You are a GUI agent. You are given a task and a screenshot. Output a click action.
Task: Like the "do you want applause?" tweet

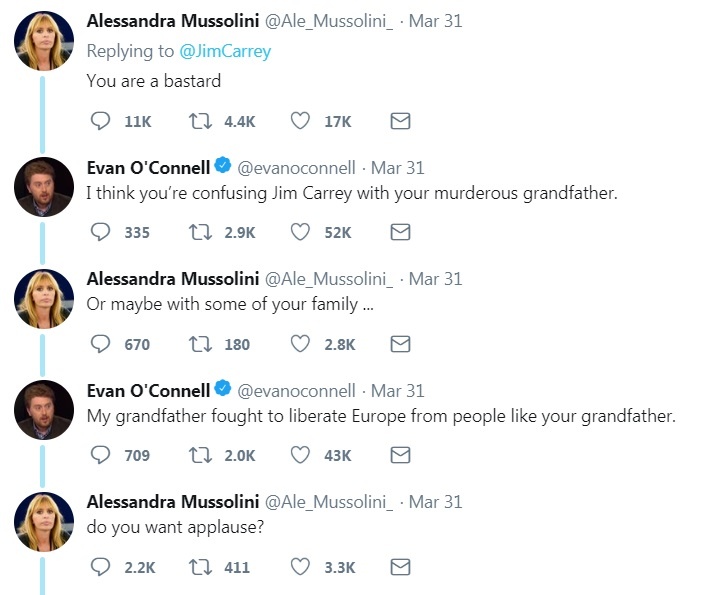point(300,567)
